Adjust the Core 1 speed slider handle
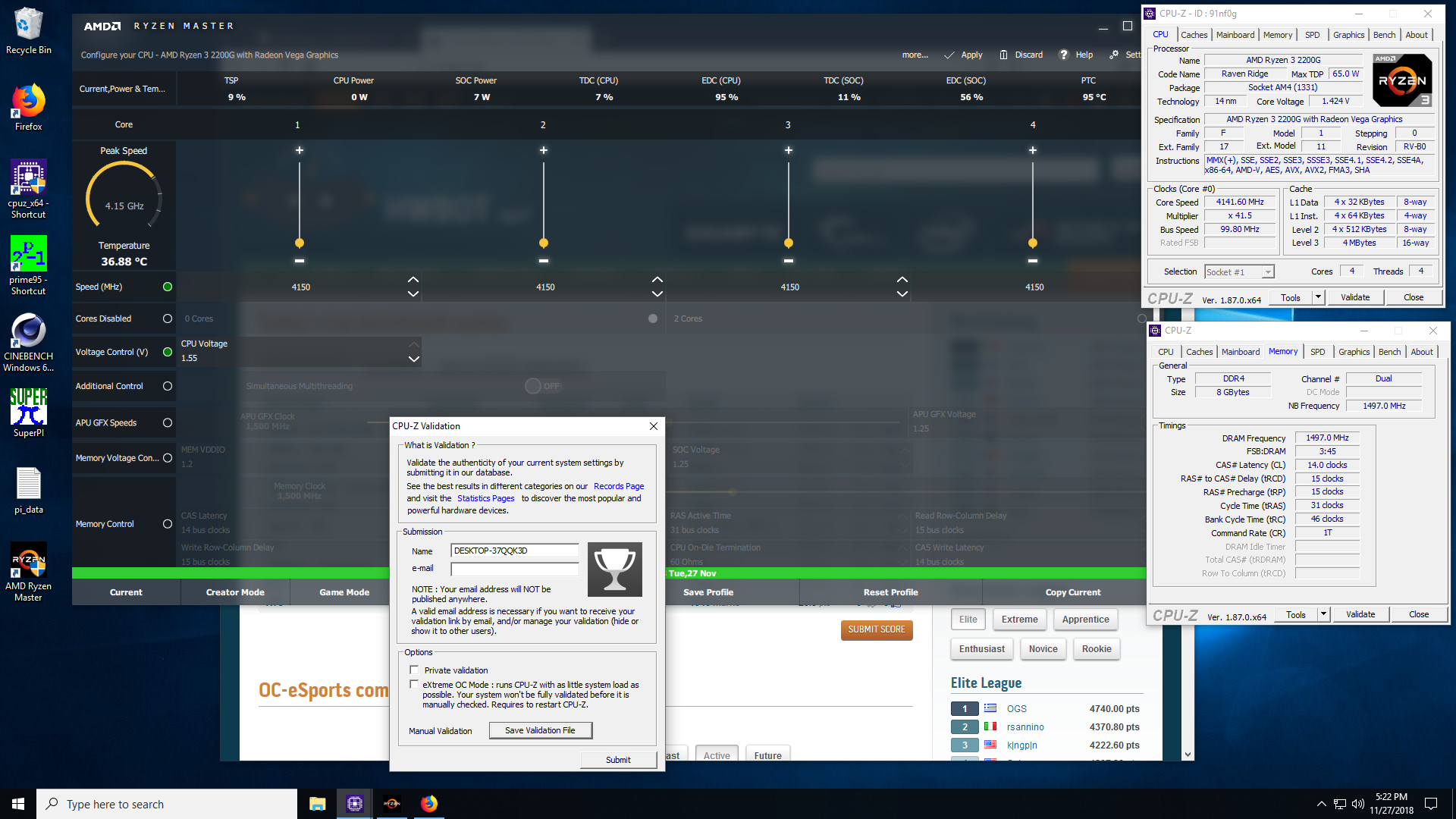1456x819 pixels. pyautogui.click(x=300, y=243)
